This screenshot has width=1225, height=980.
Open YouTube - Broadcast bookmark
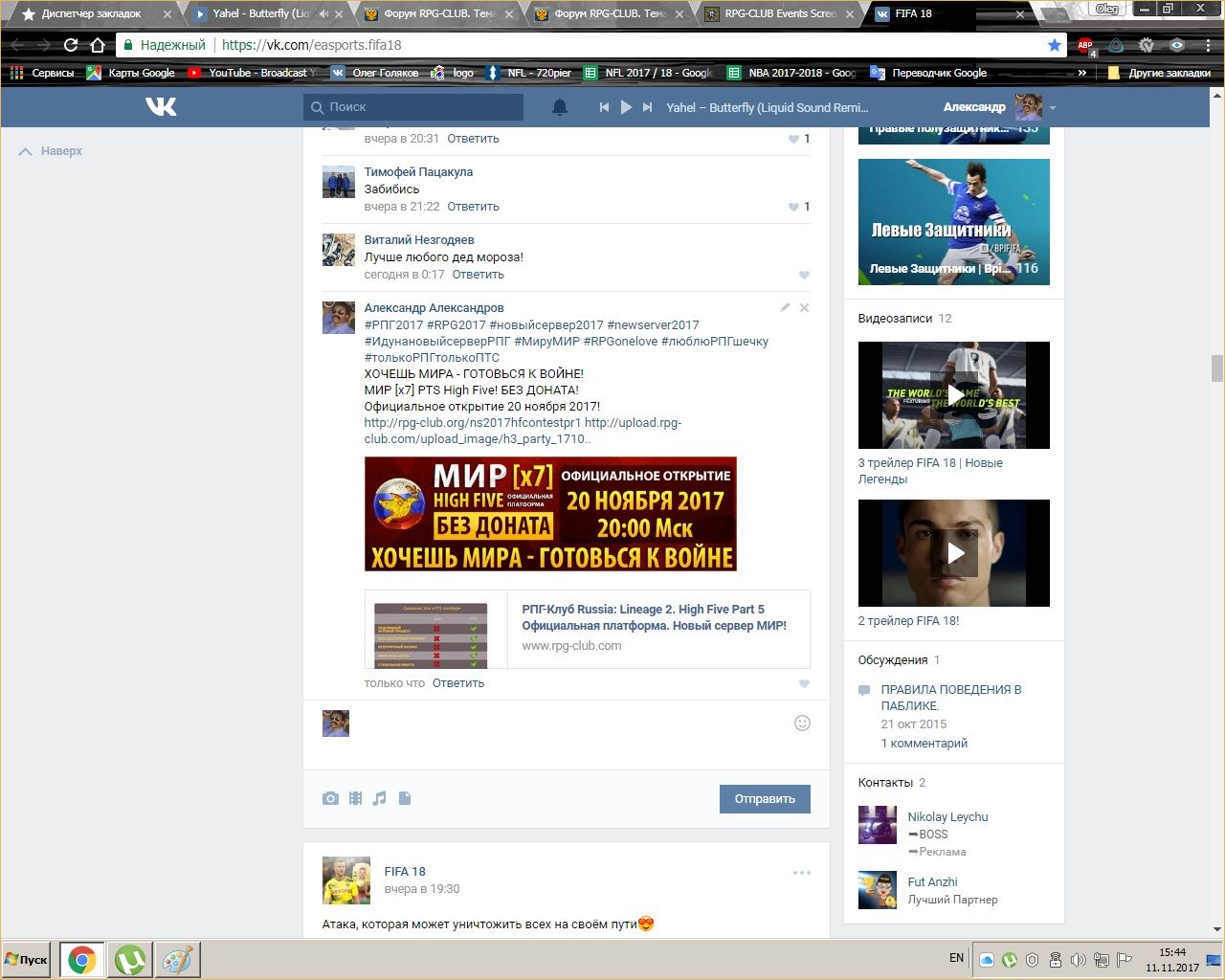point(253,73)
